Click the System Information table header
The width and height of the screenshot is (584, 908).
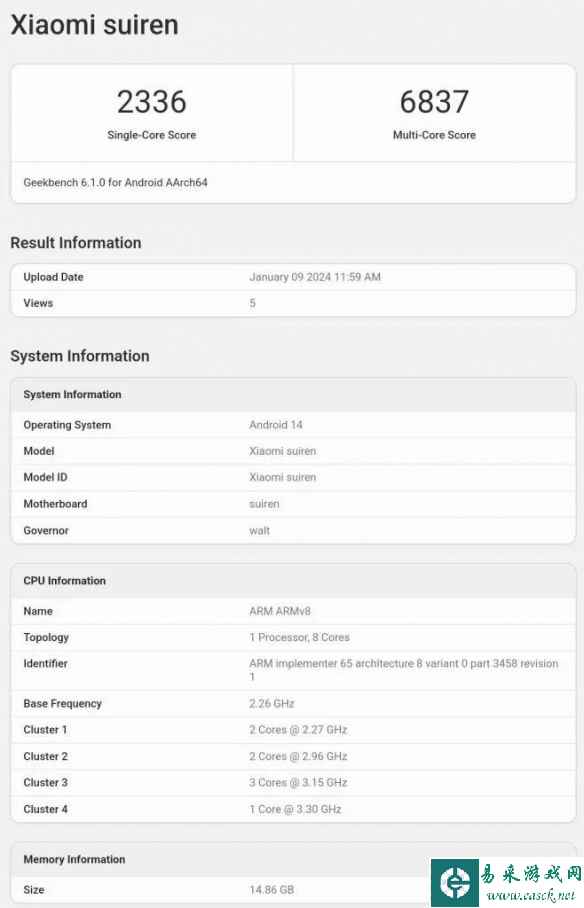click(293, 394)
